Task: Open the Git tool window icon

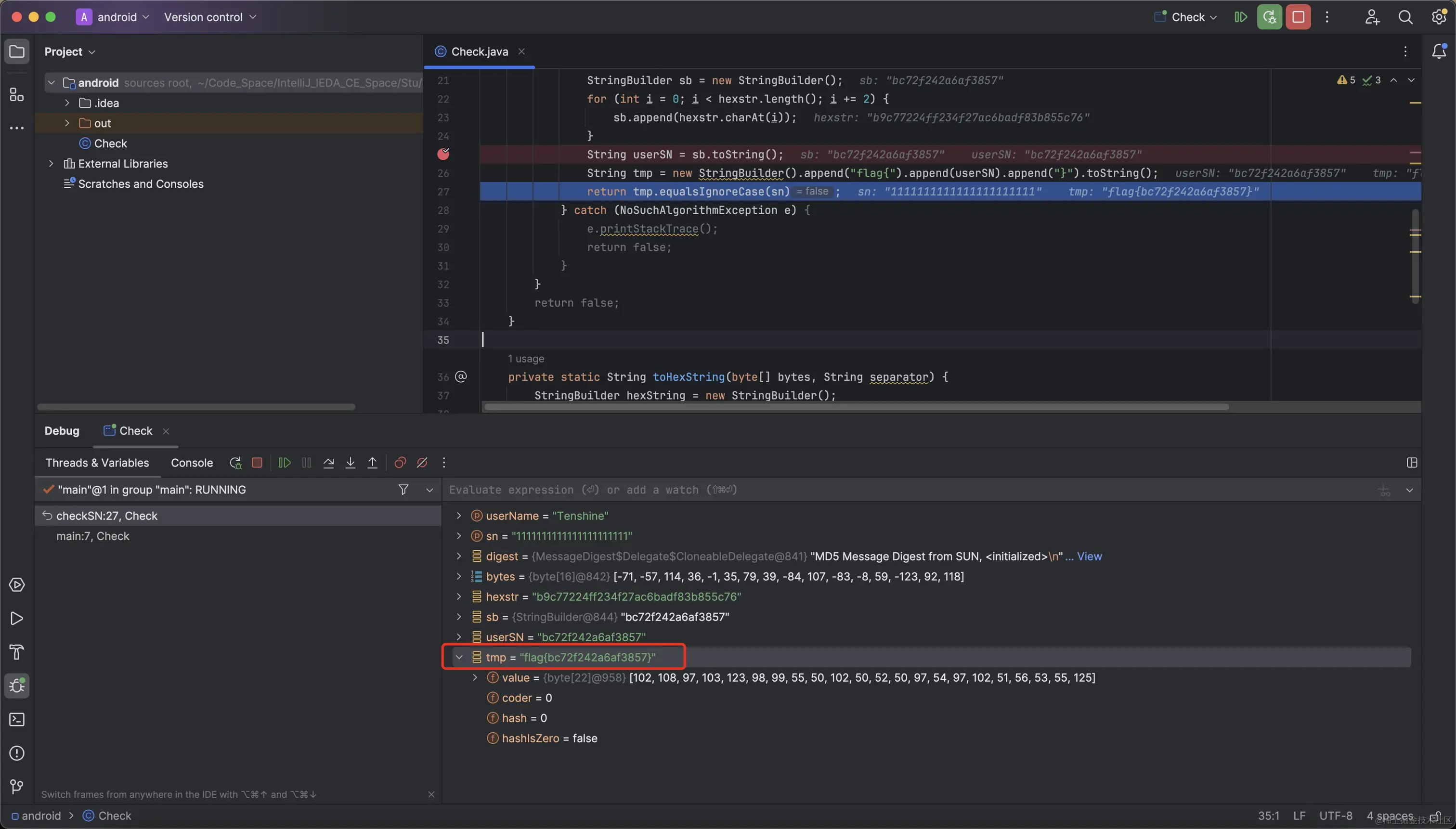Action: click(17, 787)
